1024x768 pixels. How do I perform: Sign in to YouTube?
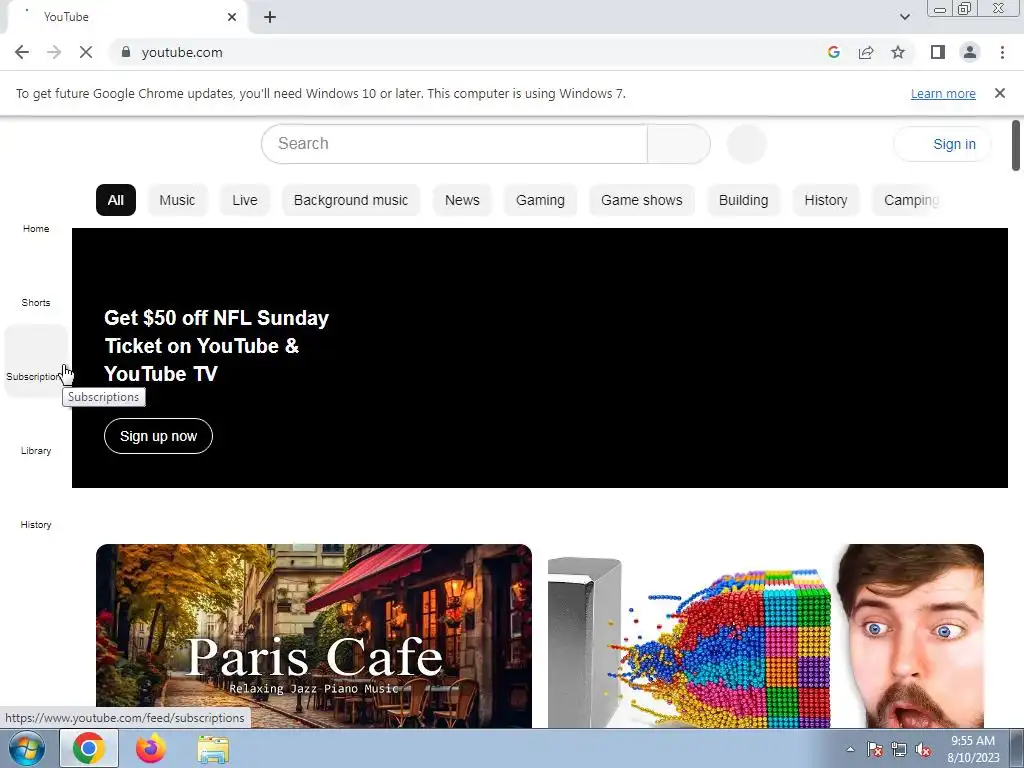942,144
